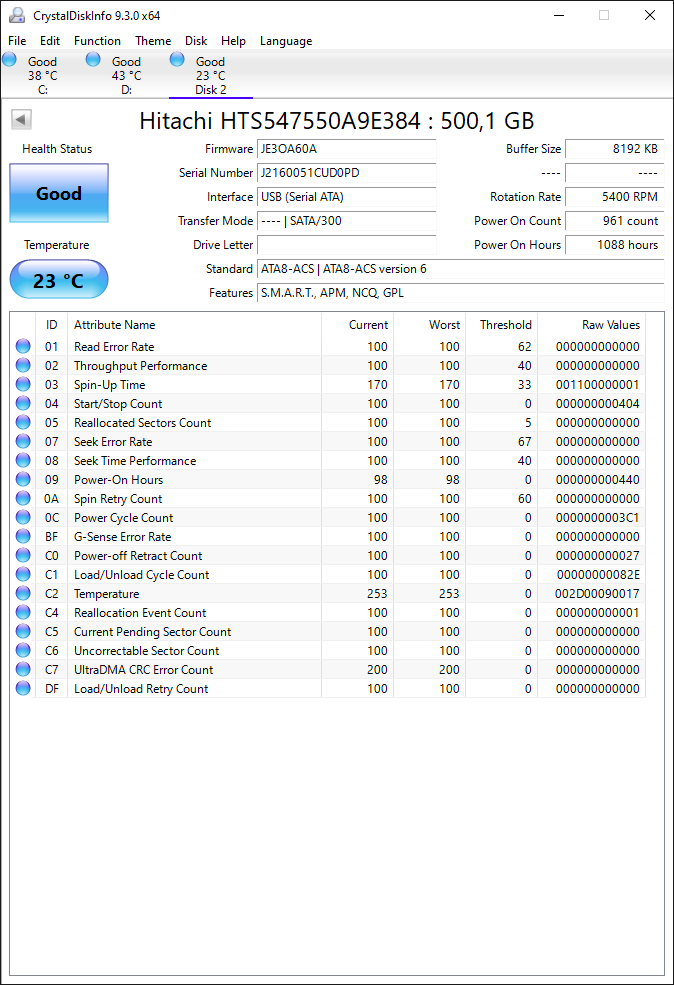This screenshot has width=674, height=985.
Task: Click status orb of Seek Time Performance row
Action: 23,460
